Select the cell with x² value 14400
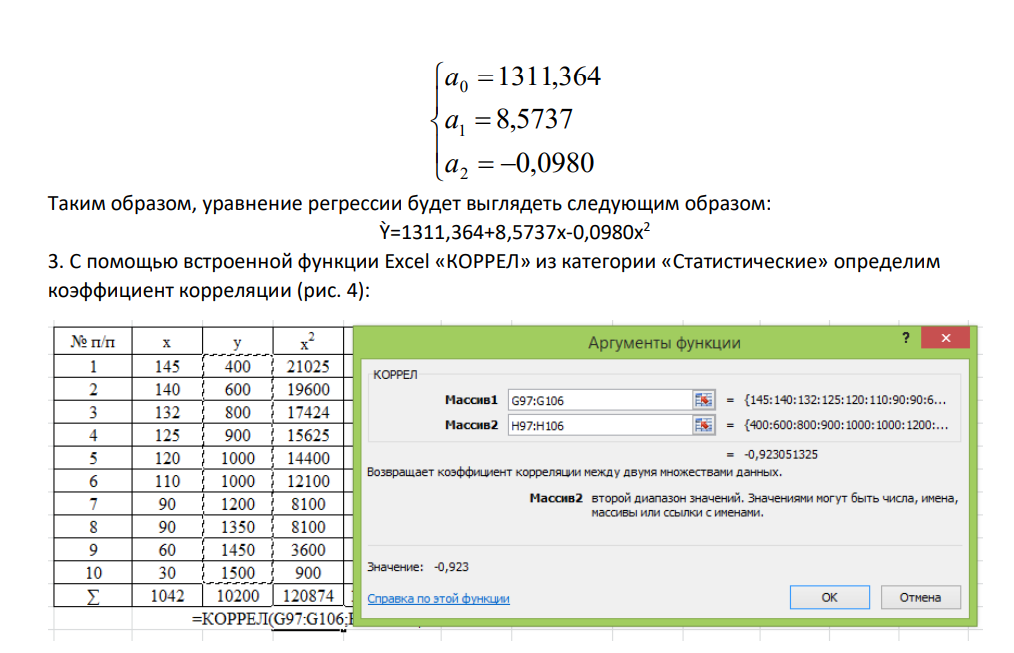The image size is (1014, 653). click(308, 458)
